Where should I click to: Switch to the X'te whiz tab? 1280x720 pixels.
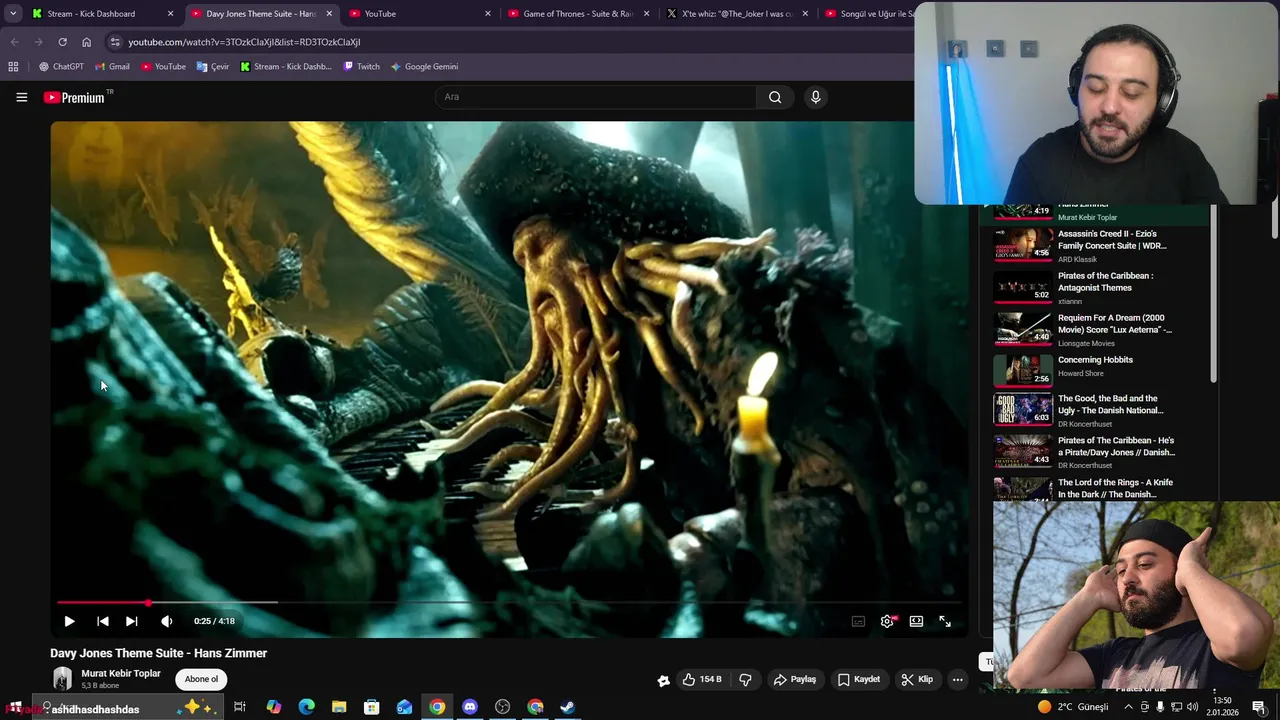tap(737, 14)
